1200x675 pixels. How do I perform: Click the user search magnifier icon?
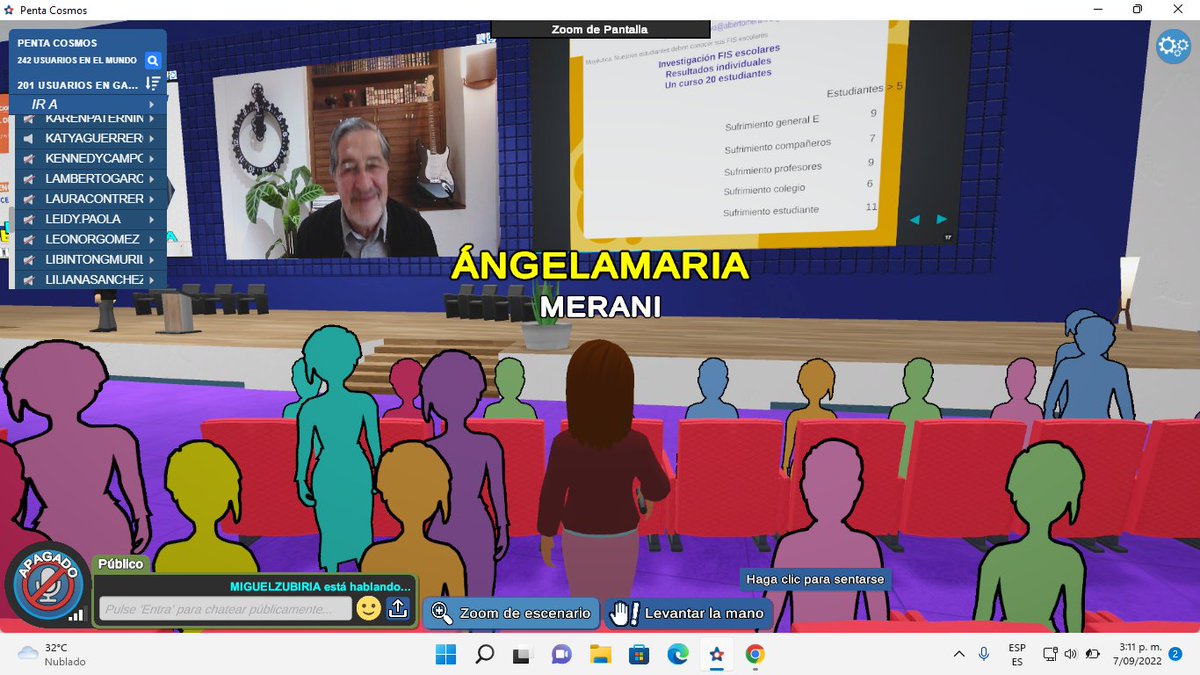pyautogui.click(x=153, y=61)
